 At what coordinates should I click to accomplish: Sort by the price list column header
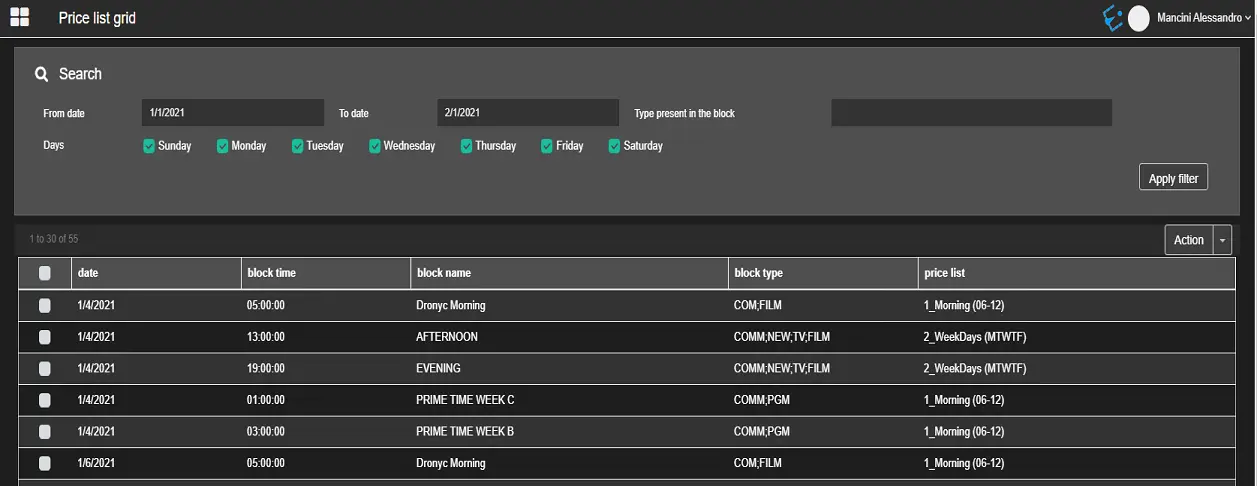tap(944, 273)
